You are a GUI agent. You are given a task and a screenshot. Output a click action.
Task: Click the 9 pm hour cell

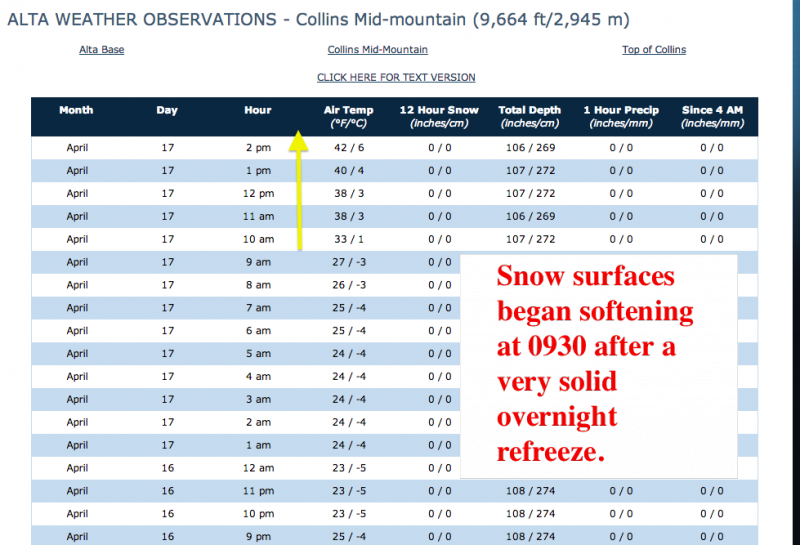click(258, 536)
